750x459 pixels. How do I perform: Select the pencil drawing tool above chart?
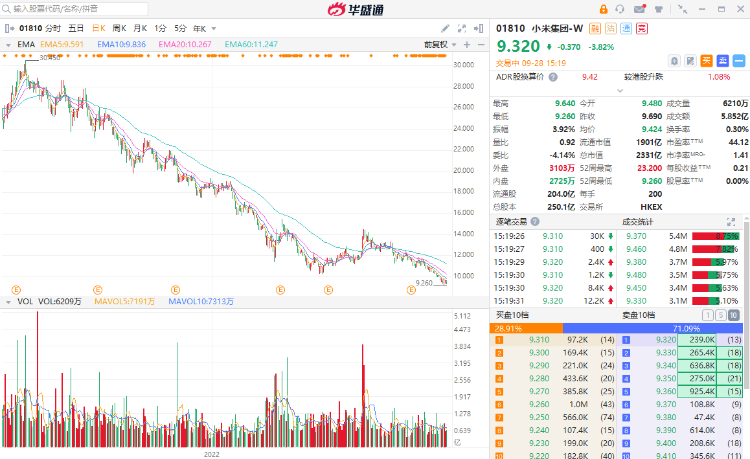coord(444,29)
